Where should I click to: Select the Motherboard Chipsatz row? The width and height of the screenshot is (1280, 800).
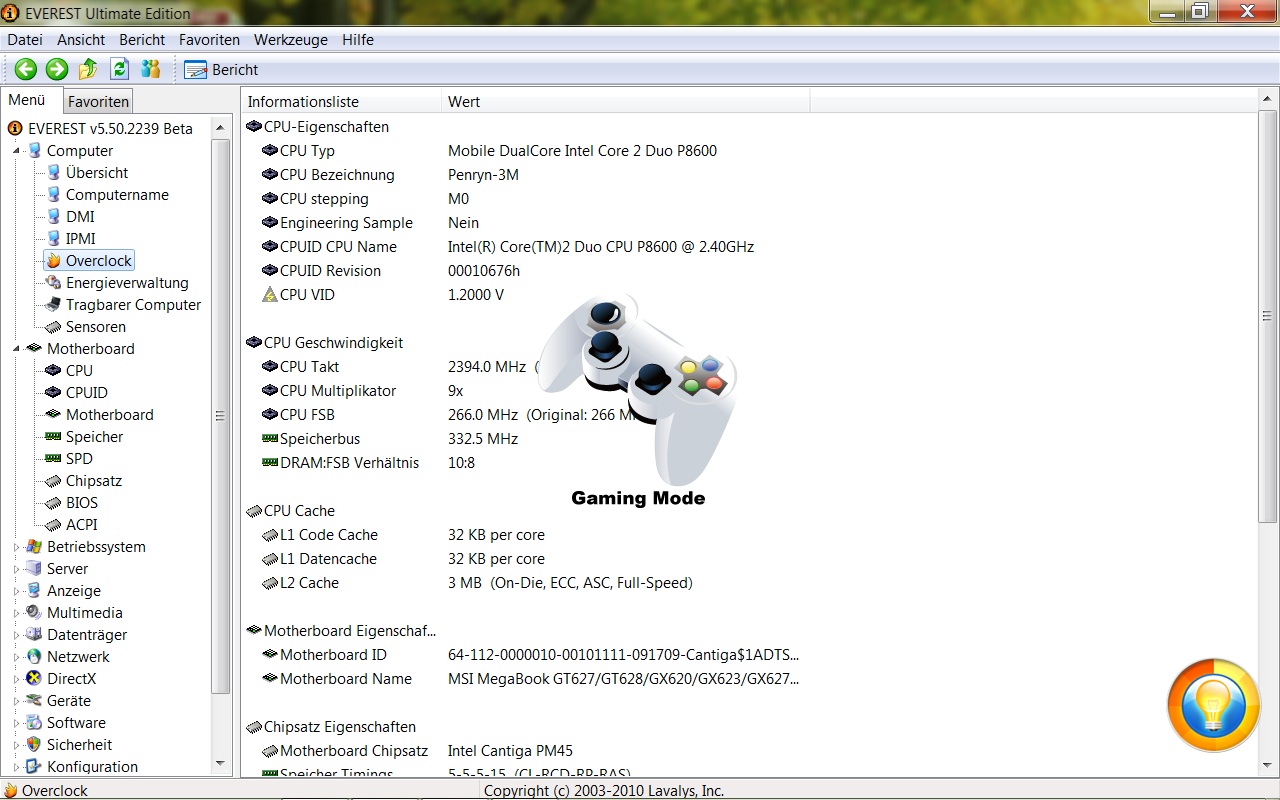coord(526,751)
